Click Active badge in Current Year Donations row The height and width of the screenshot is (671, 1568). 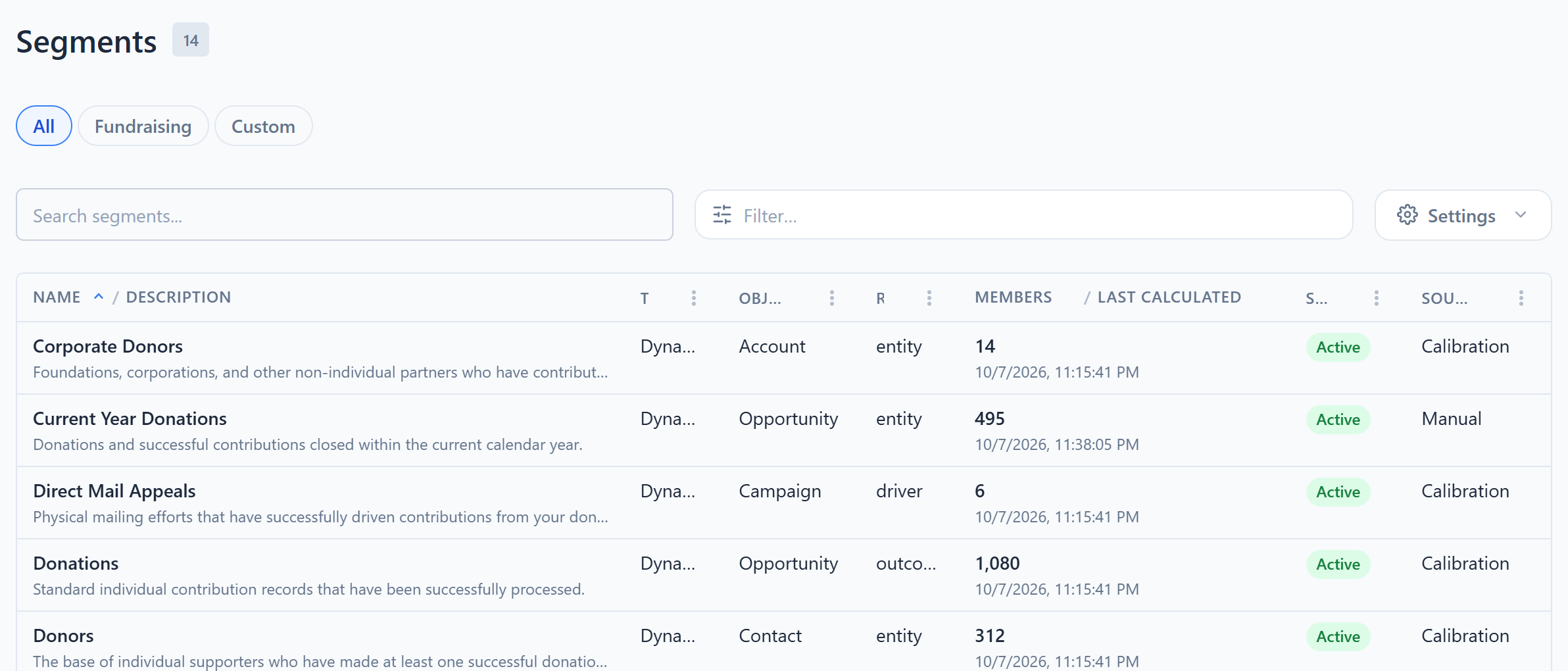coord(1338,420)
